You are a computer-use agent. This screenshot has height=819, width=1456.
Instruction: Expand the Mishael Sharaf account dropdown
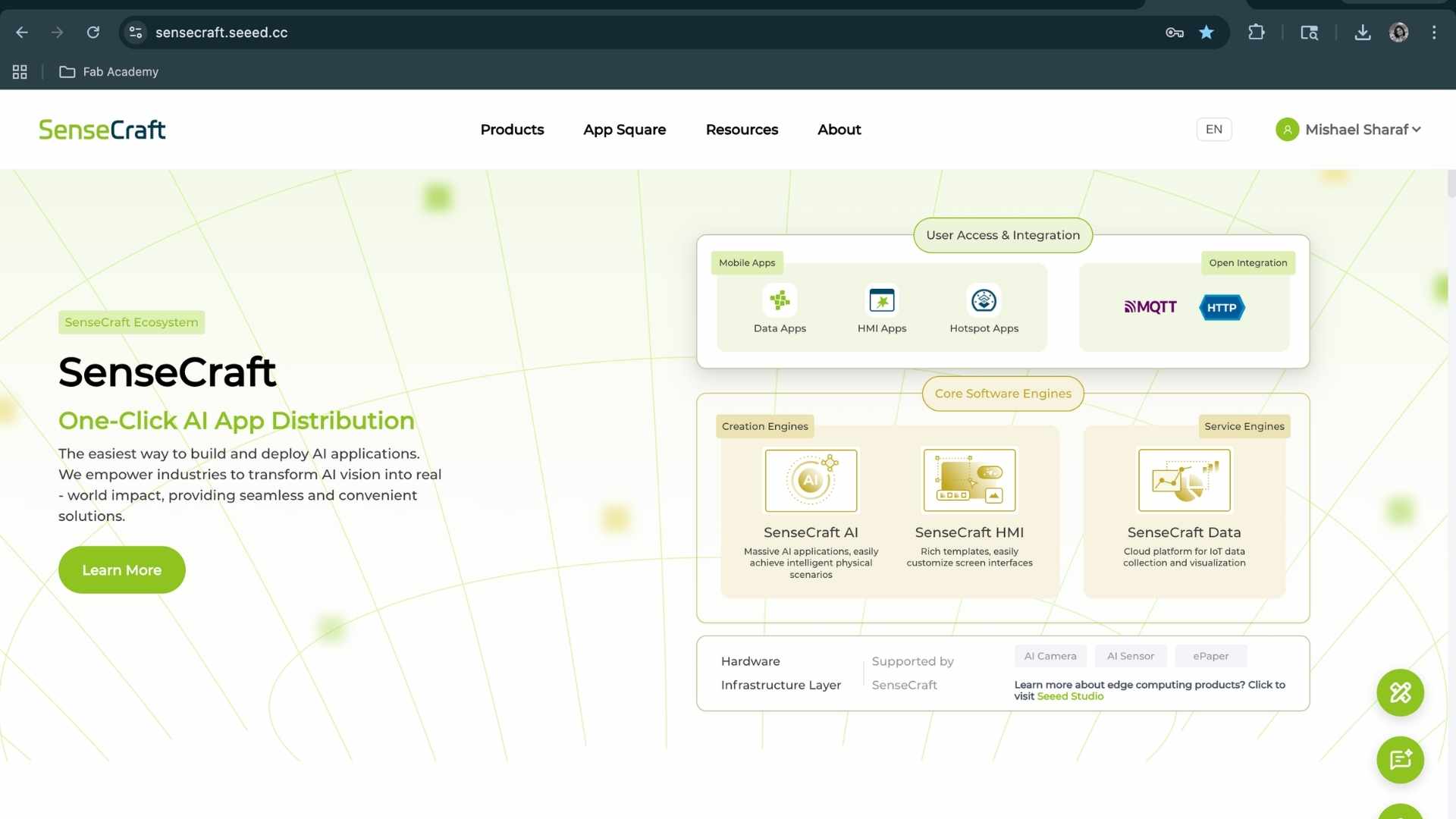pos(1349,130)
